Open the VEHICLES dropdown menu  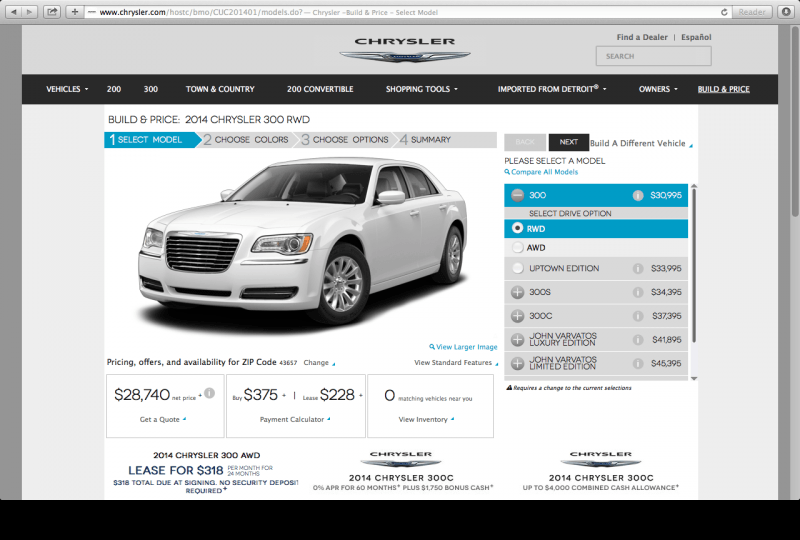pos(67,89)
